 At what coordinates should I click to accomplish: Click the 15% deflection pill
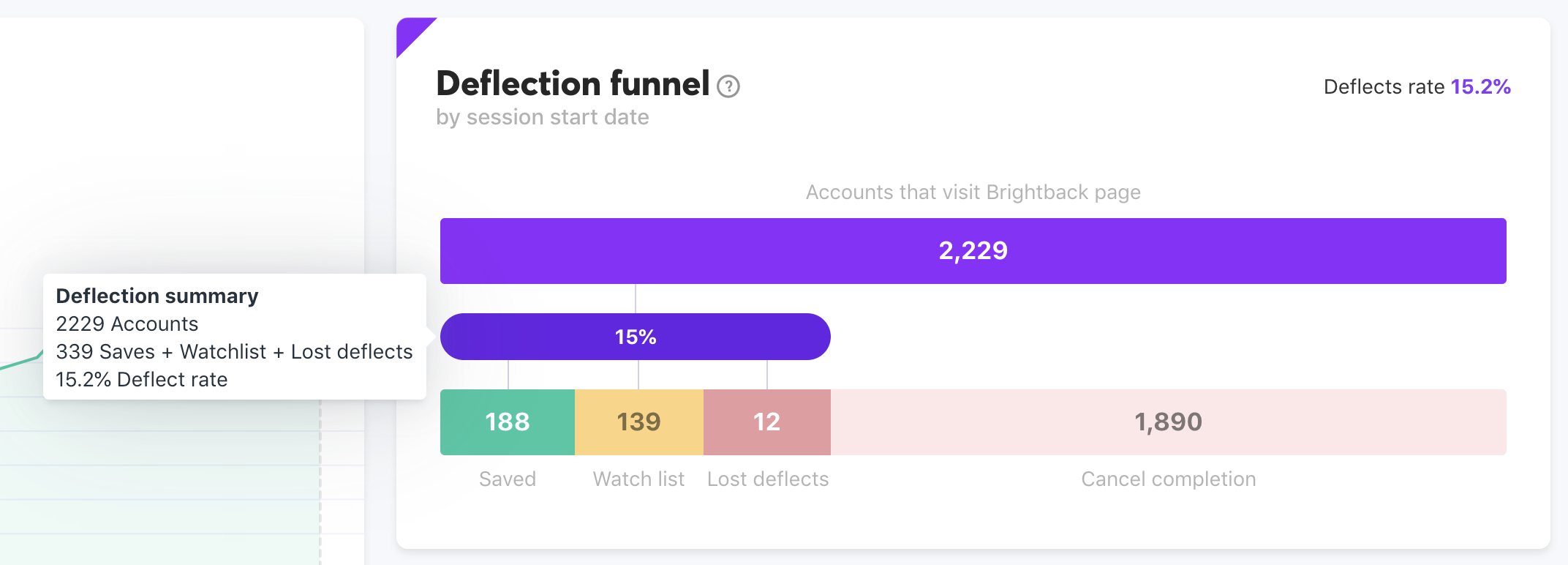pos(635,337)
